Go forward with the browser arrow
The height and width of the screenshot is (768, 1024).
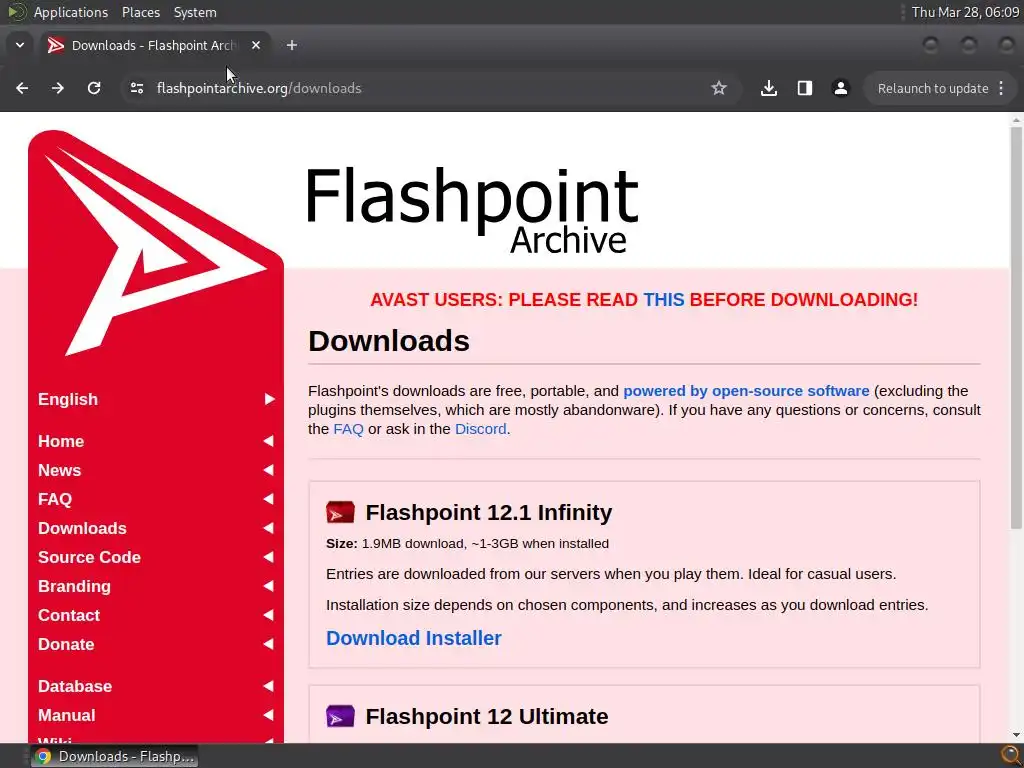pos(58,88)
